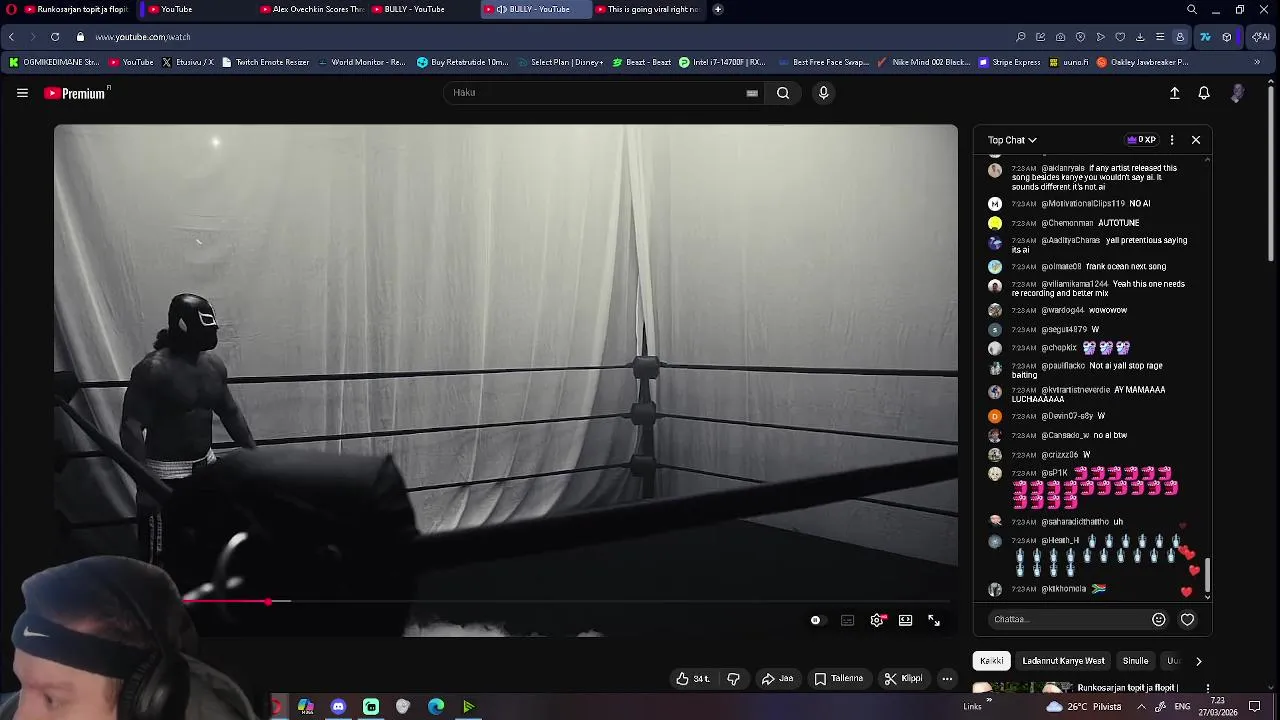
Task: Open the on-screen keyboard in search box
Action: click(x=752, y=93)
